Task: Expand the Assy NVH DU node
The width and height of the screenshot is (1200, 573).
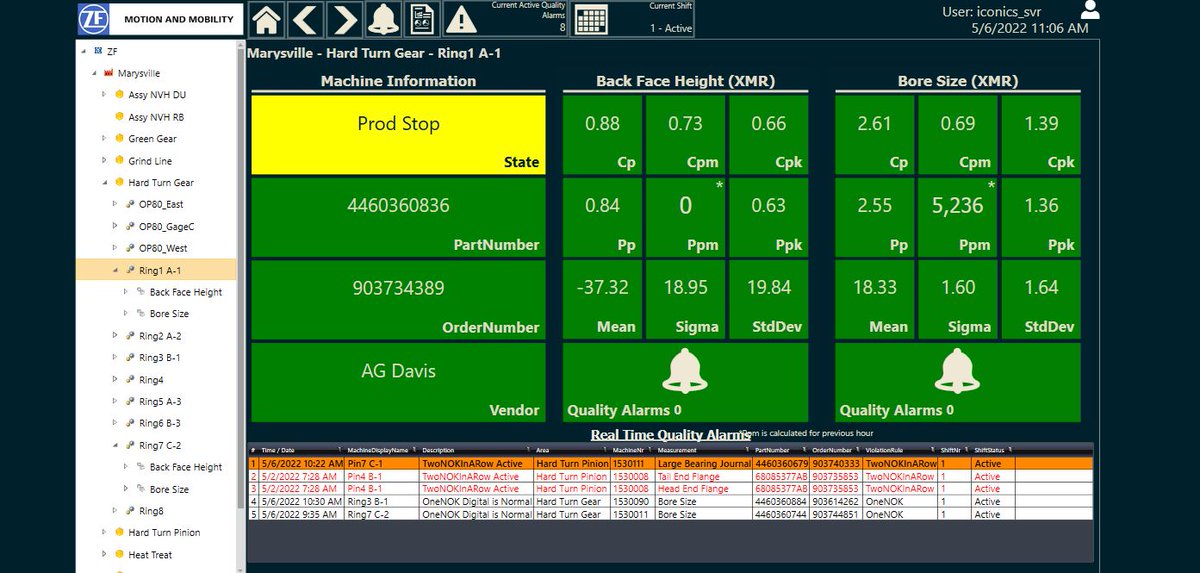Action: [x=104, y=95]
